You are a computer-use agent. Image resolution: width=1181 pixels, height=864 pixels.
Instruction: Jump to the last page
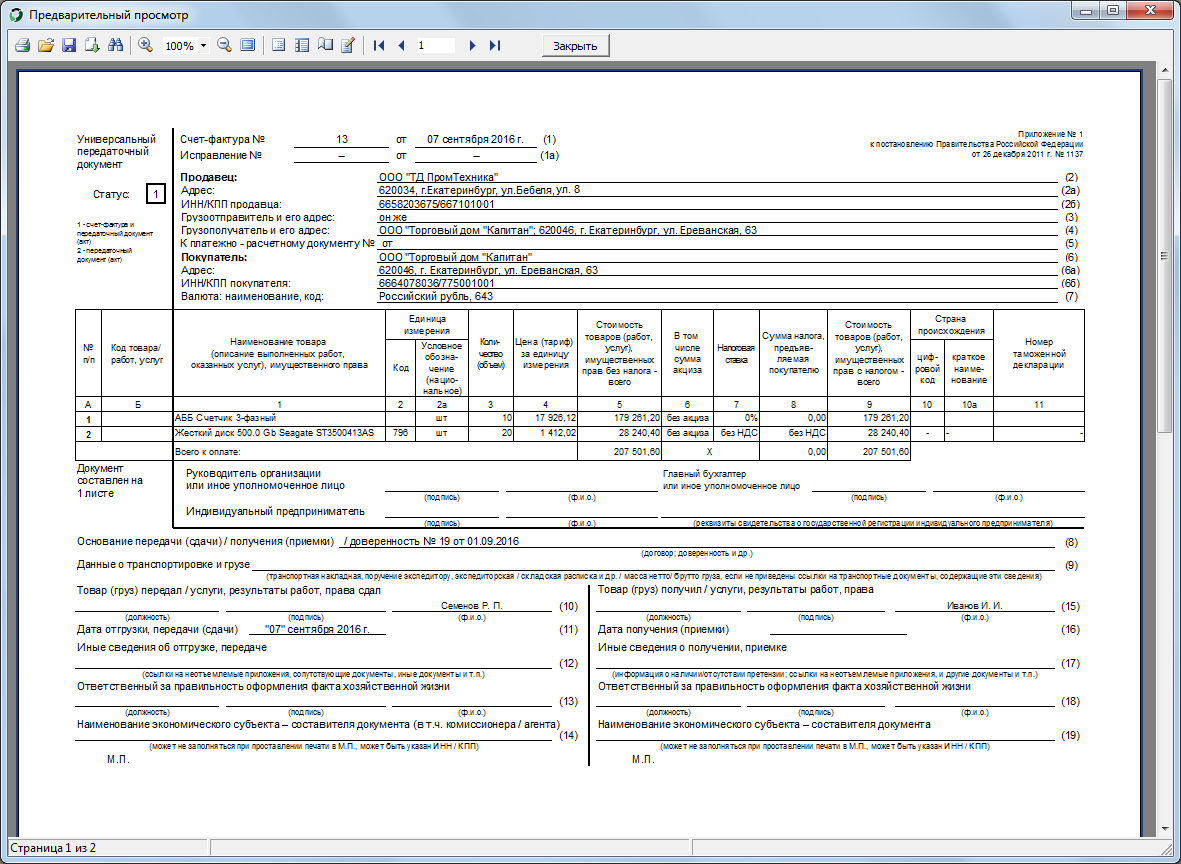pyautogui.click(x=495, y=45)
